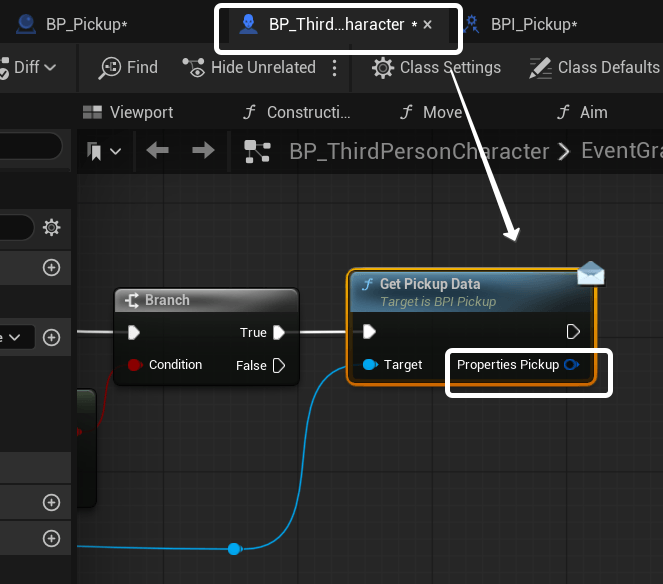
Task: Switch to the BPI_Pickup tab
Action: pyautogui.click(x=533, y=24)
